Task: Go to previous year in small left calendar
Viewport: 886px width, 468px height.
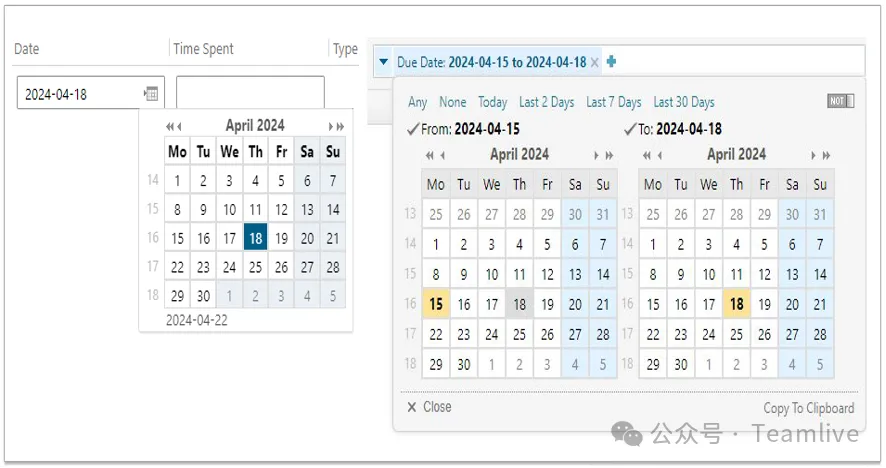Action: point(169,127)
